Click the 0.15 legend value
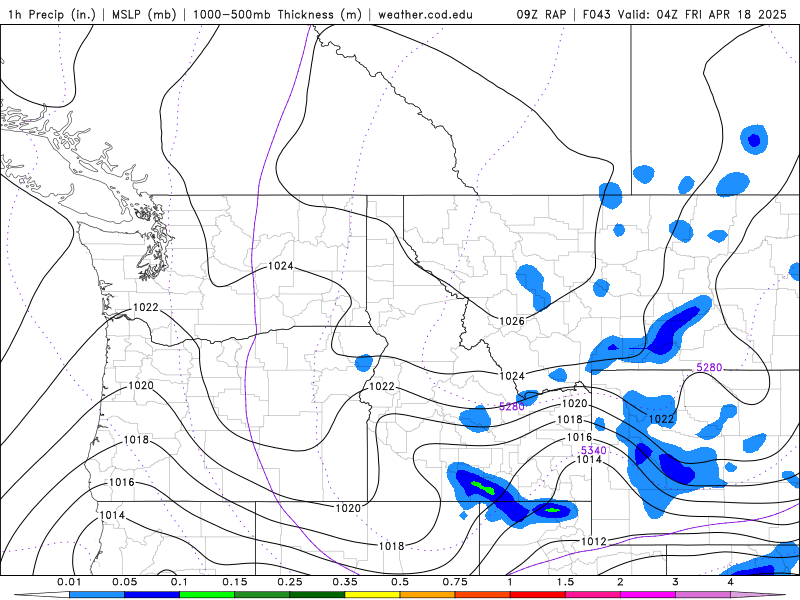The height and width of the screenshot is (600, 800). pyautogui.click(x=235, y=582)
